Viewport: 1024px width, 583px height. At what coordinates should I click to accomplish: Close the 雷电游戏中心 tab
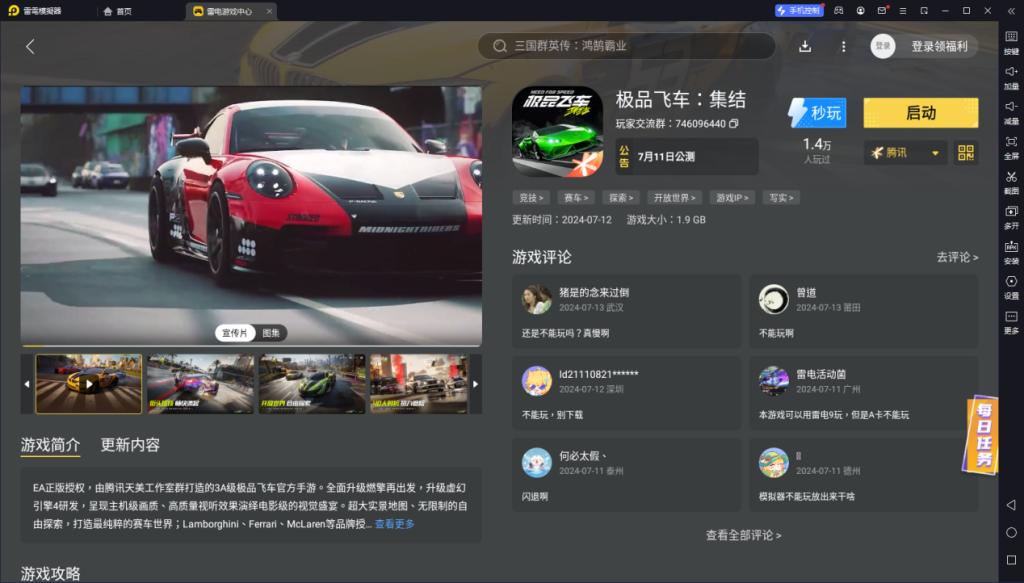click(269, 11)
